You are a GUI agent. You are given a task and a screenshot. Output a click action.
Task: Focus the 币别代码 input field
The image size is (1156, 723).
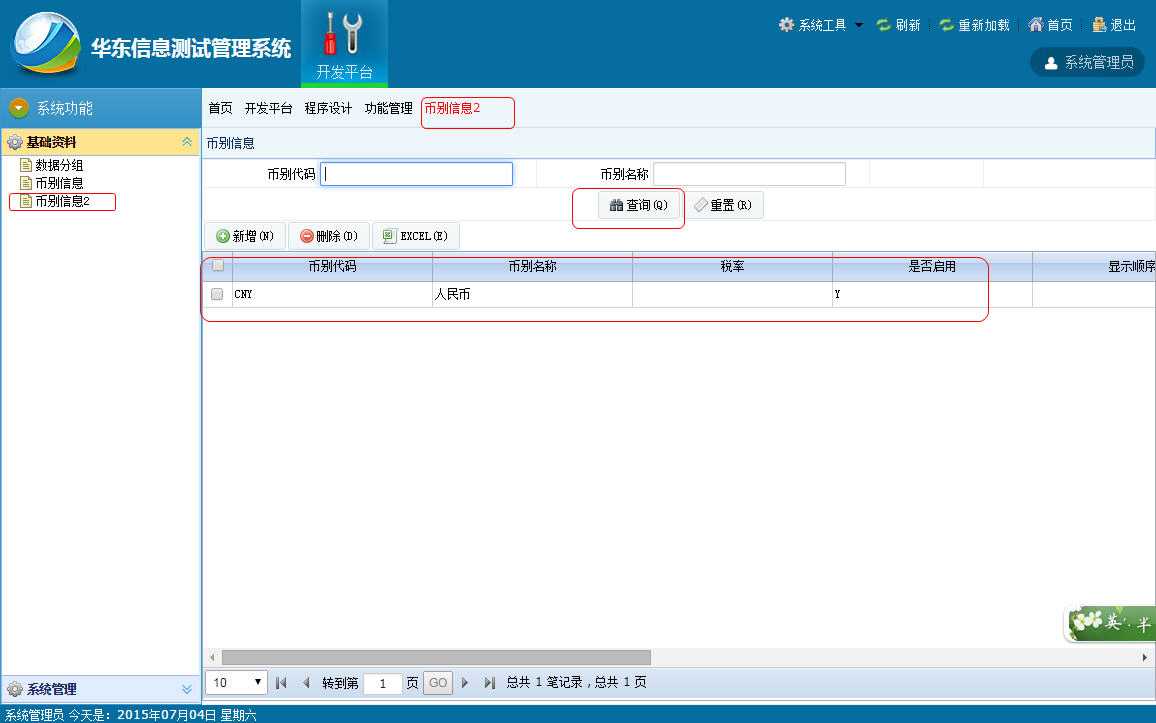(x=417, y=174)
